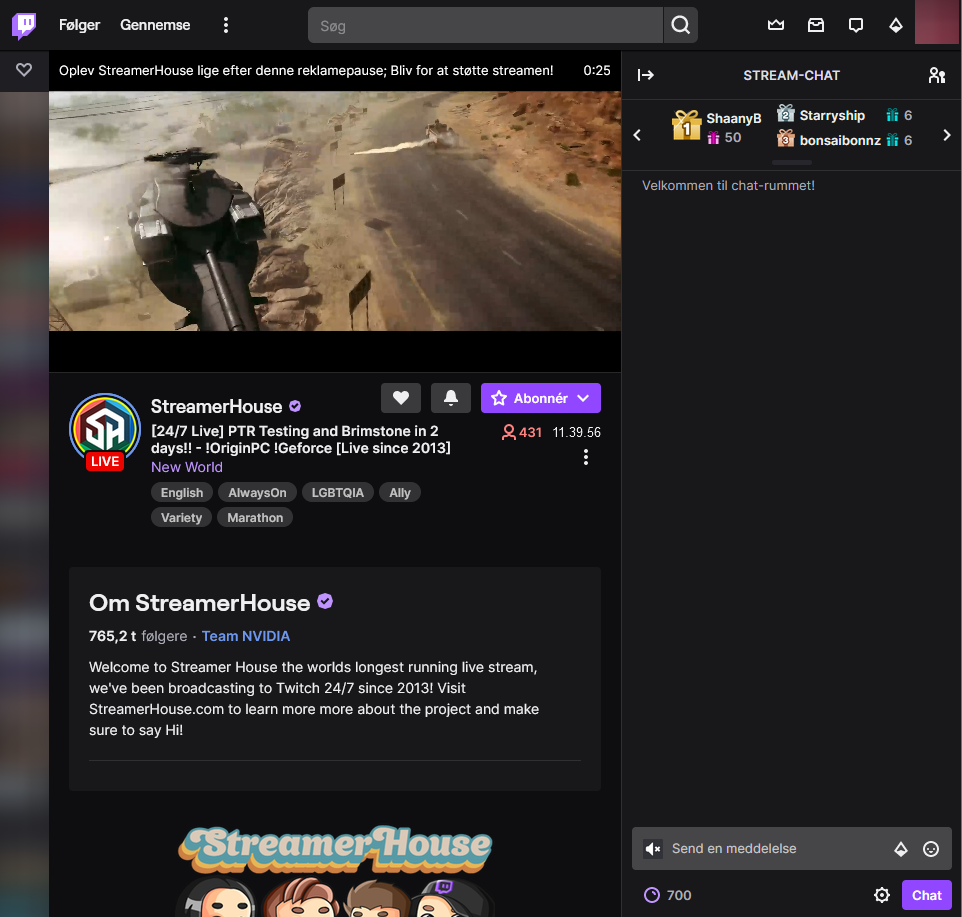Click the right chevron on the gifter leaderboard
The image size is (962, 917).
946,134
